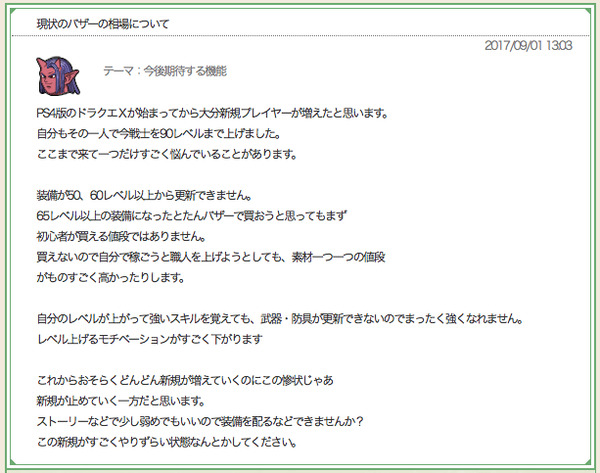Select the テーマ：今後期待する機能 label
Screen dimensions: 600x473
[165, 71]
